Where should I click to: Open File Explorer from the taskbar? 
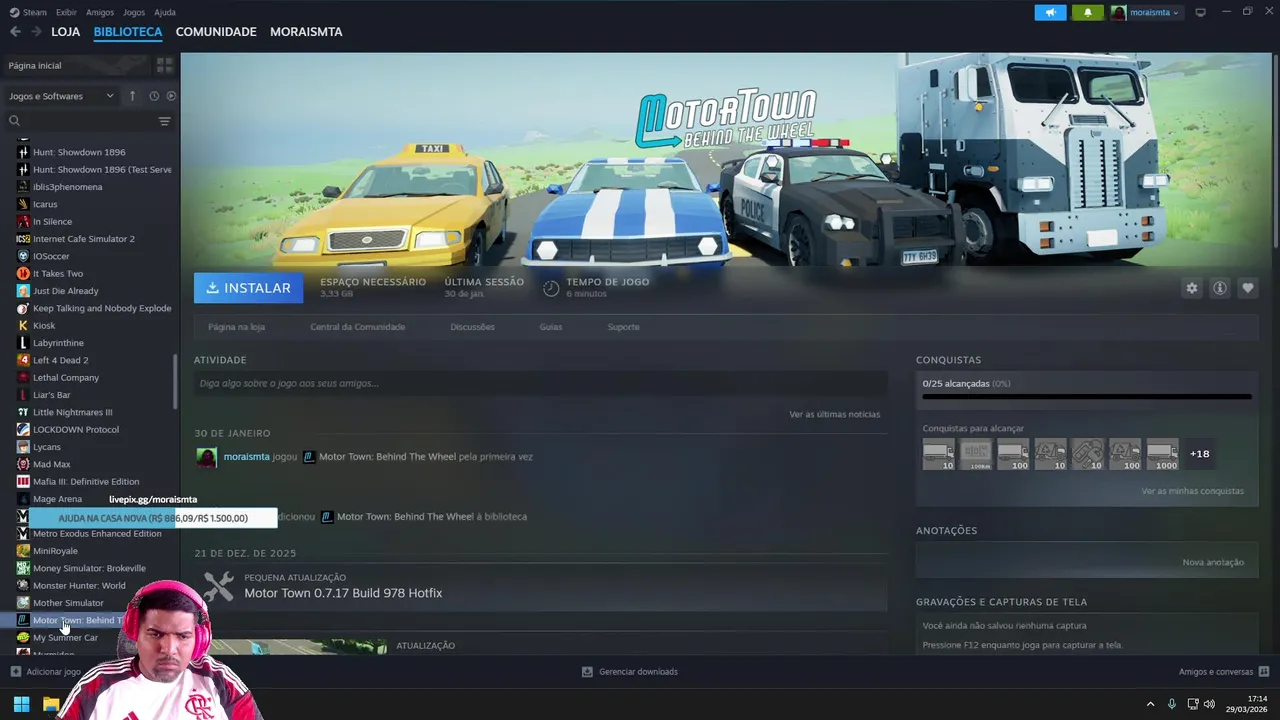coord(50,704)
